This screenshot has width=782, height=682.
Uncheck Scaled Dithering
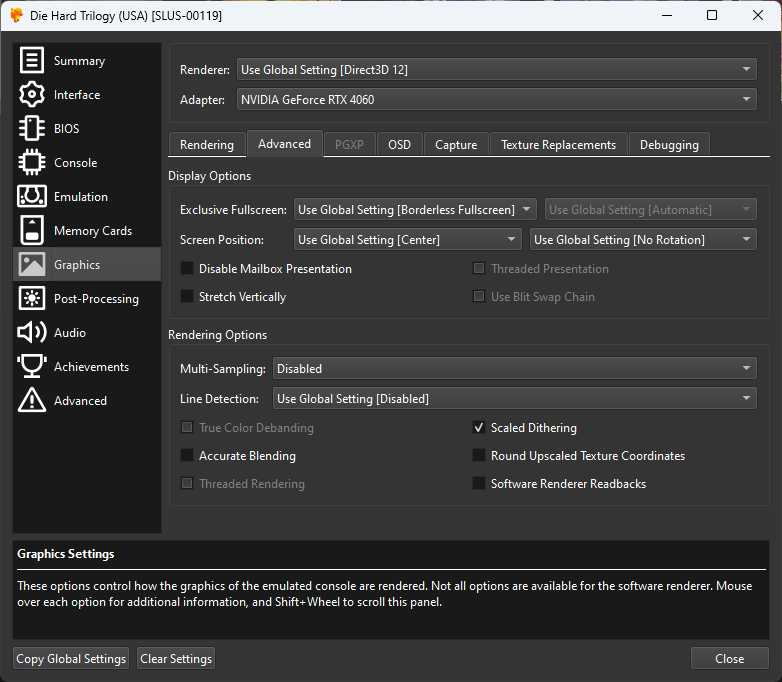click(479, 428)
